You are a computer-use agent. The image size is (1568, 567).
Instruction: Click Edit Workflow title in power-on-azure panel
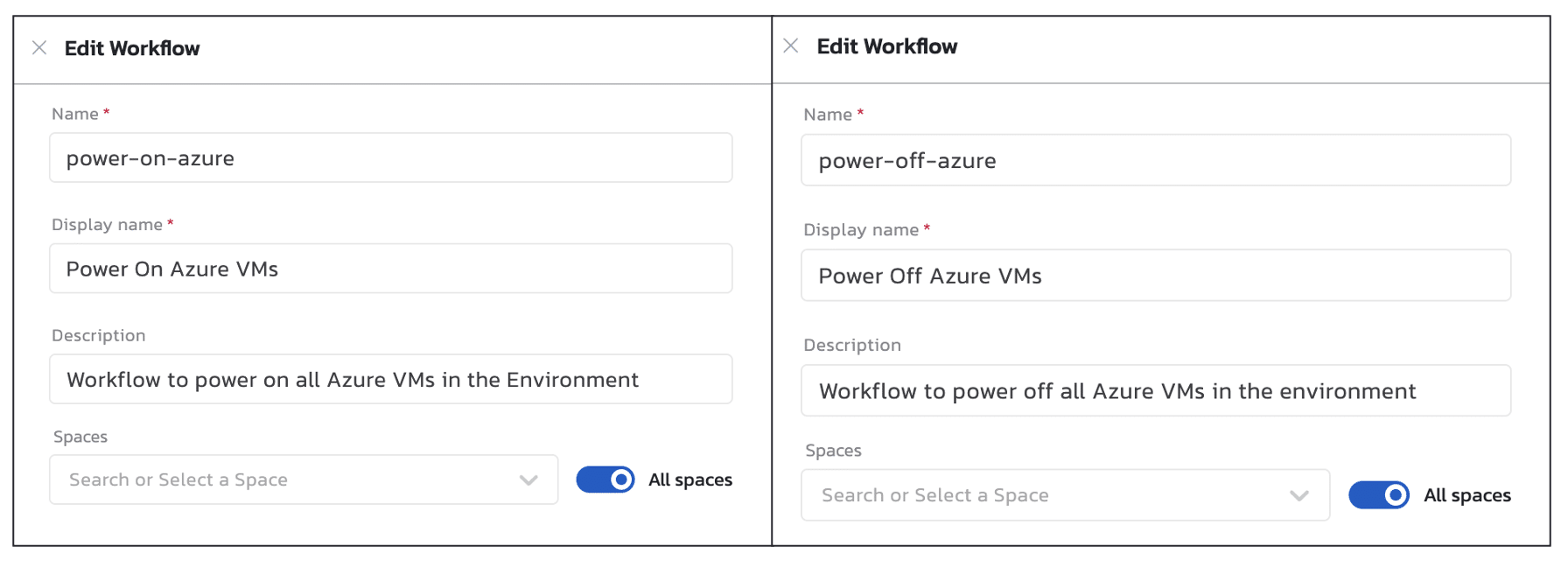(132, 48)
